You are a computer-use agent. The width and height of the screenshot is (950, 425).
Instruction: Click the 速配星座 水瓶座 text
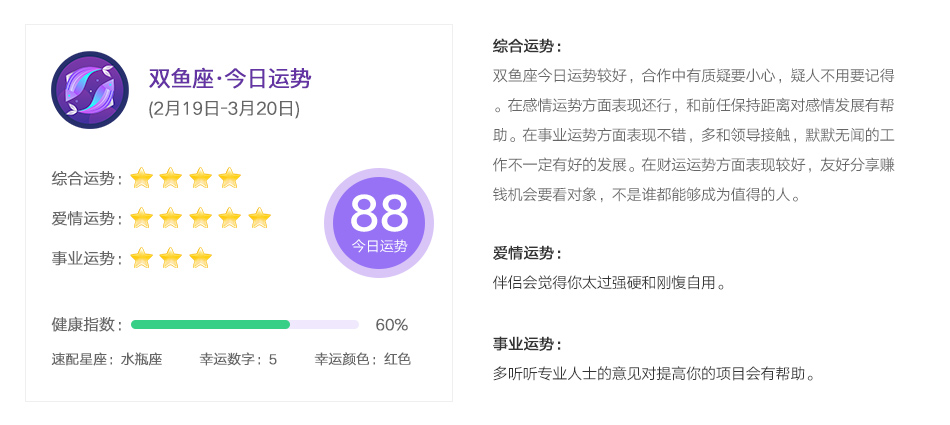[107, 360]
